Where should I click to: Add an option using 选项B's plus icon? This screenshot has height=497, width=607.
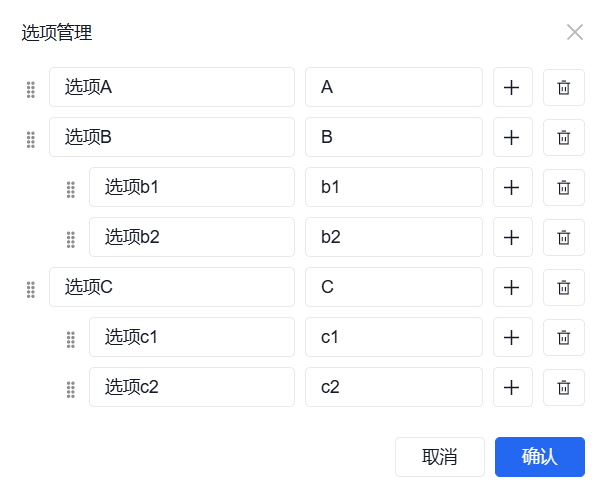coord(512,137)
